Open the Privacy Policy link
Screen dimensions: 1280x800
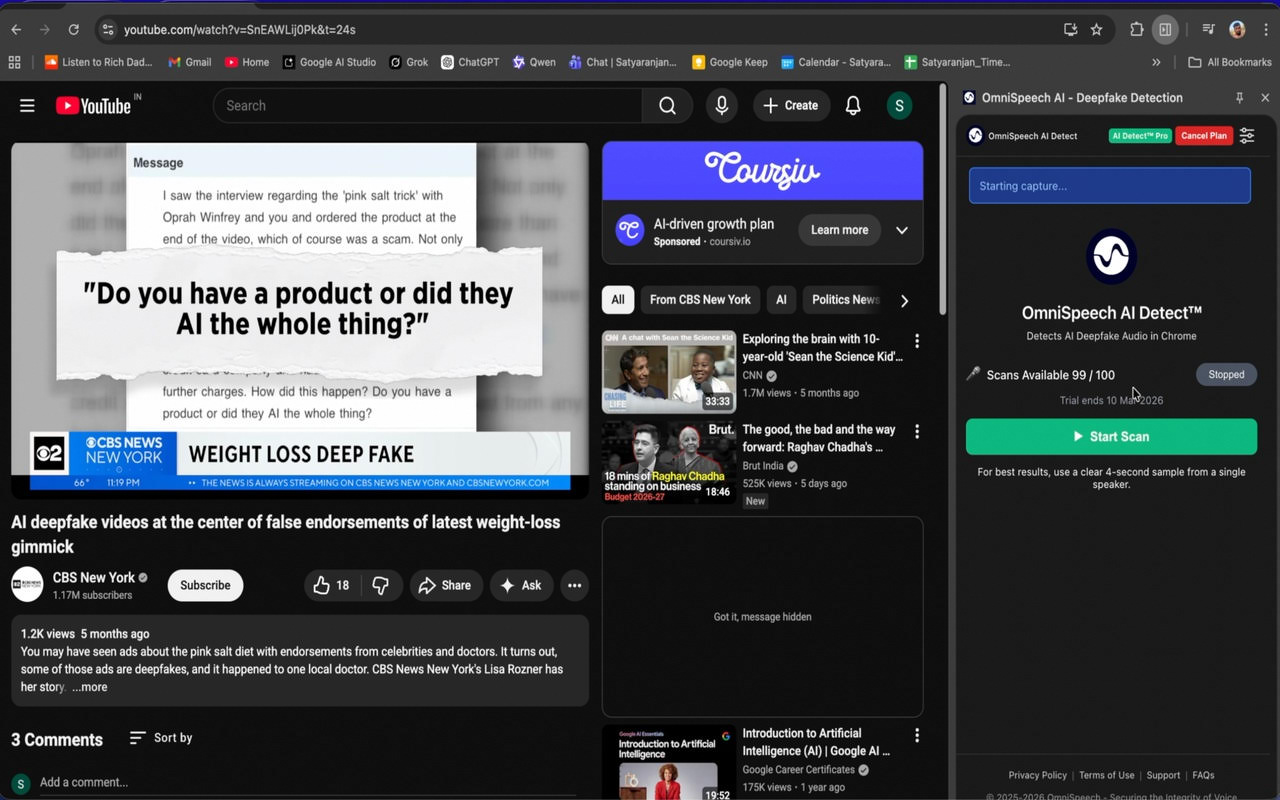(x=1037, y=775)
